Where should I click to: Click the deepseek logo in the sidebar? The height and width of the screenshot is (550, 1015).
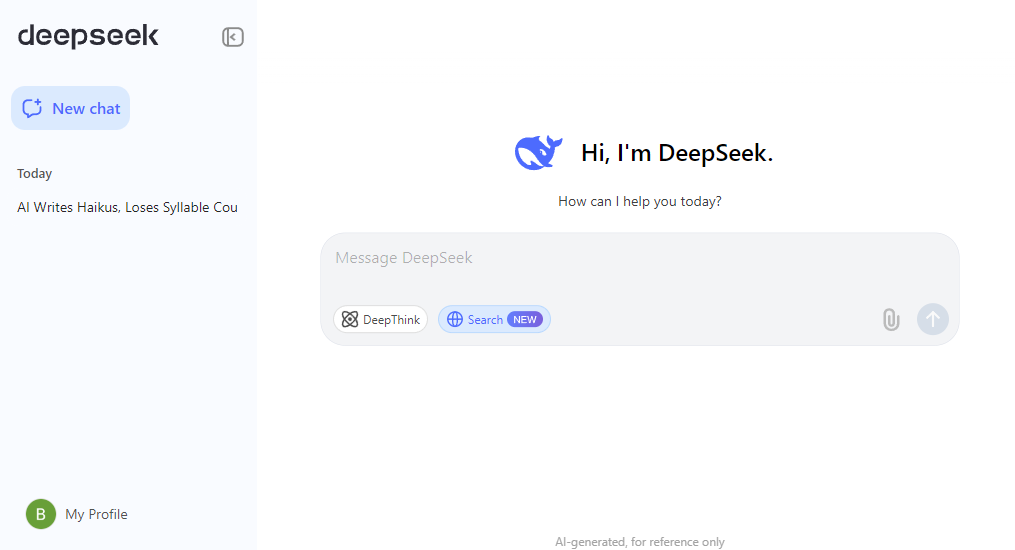88,36
